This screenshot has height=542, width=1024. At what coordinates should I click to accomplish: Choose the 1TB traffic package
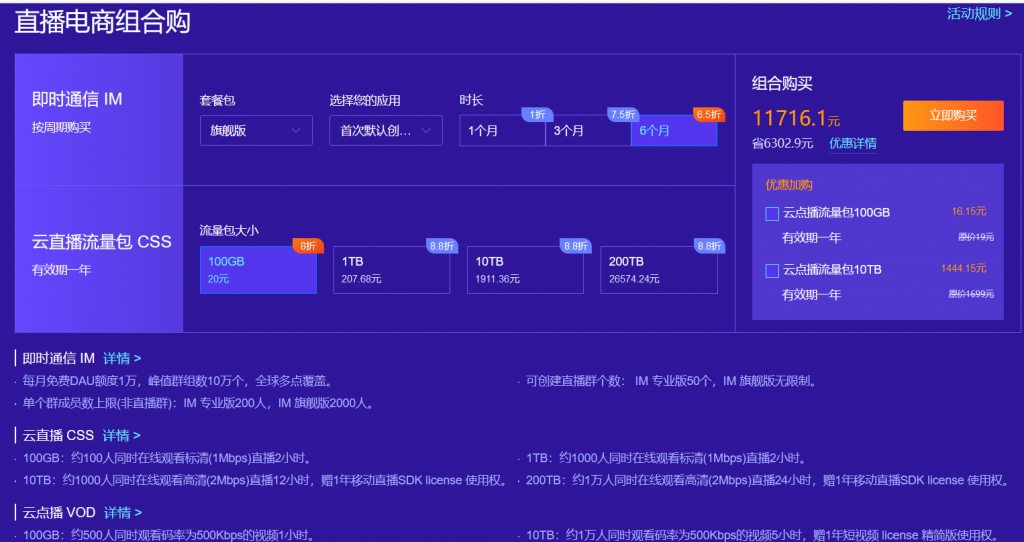(391, 270)
